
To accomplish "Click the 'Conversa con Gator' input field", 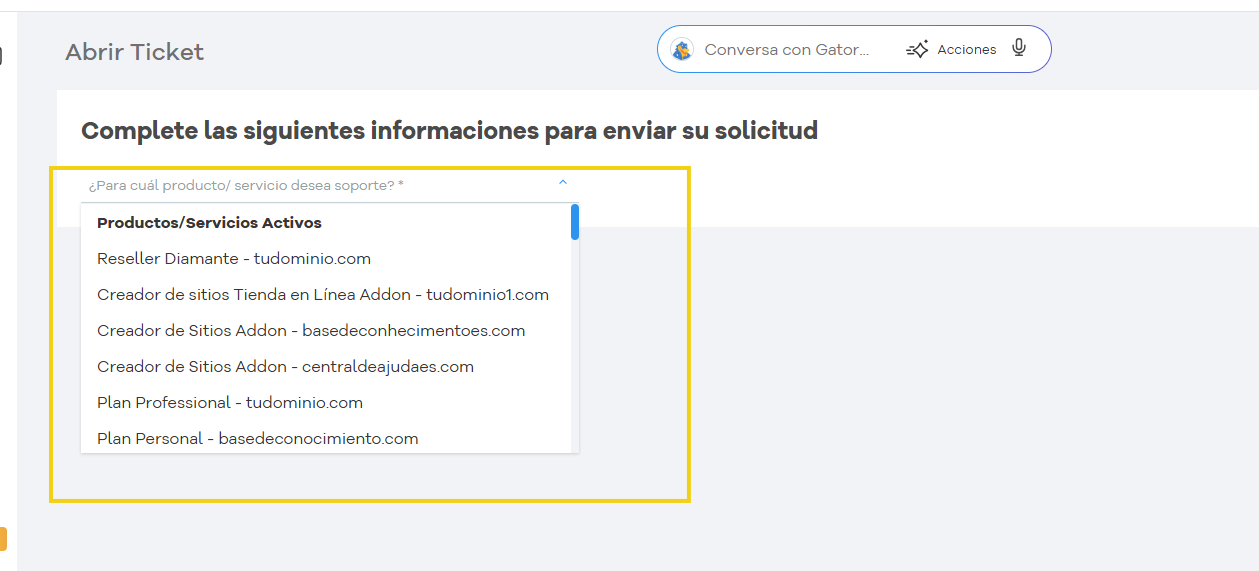I will tap(786, 49).
